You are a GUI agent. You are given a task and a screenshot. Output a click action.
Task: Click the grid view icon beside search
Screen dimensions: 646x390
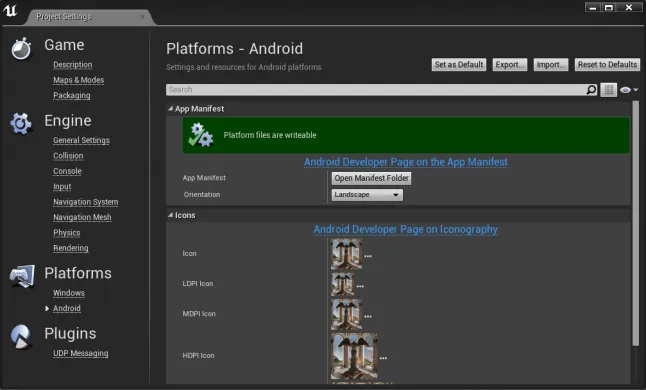609,89
